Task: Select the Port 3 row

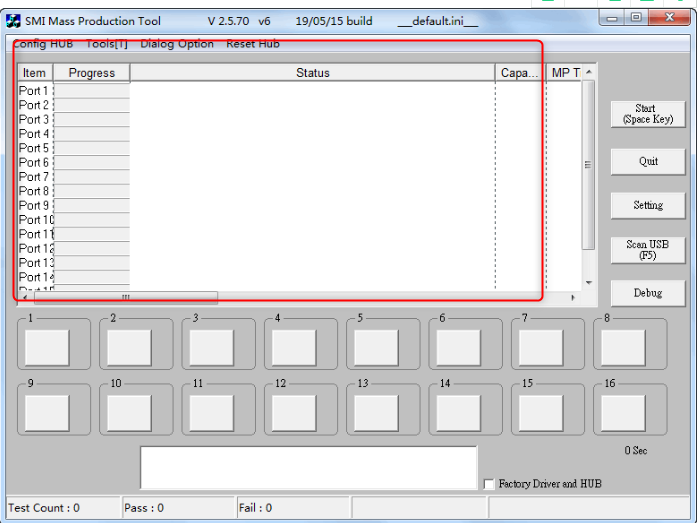Action: point(300,120)
